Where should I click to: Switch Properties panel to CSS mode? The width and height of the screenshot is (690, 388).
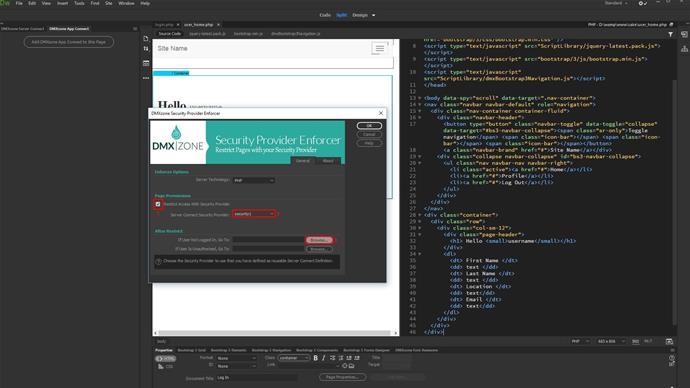click(x=166, y=366)
